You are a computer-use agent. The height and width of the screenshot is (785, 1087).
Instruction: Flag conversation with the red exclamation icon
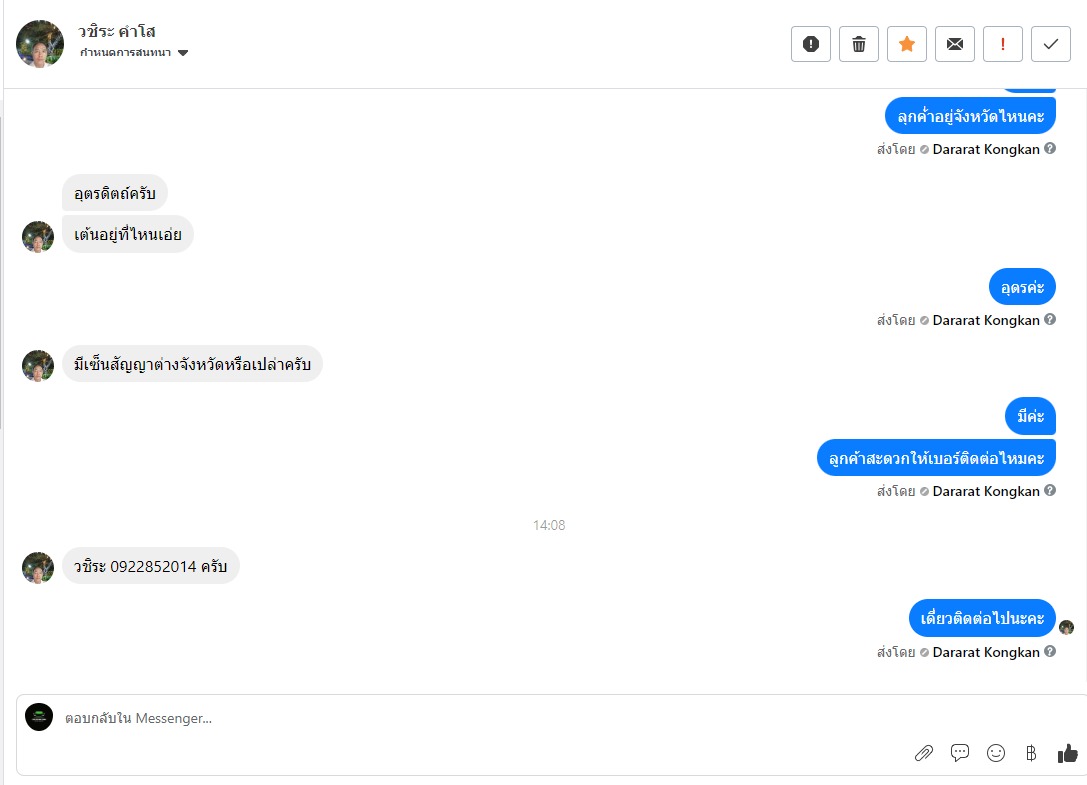(x=1002, y=44)
